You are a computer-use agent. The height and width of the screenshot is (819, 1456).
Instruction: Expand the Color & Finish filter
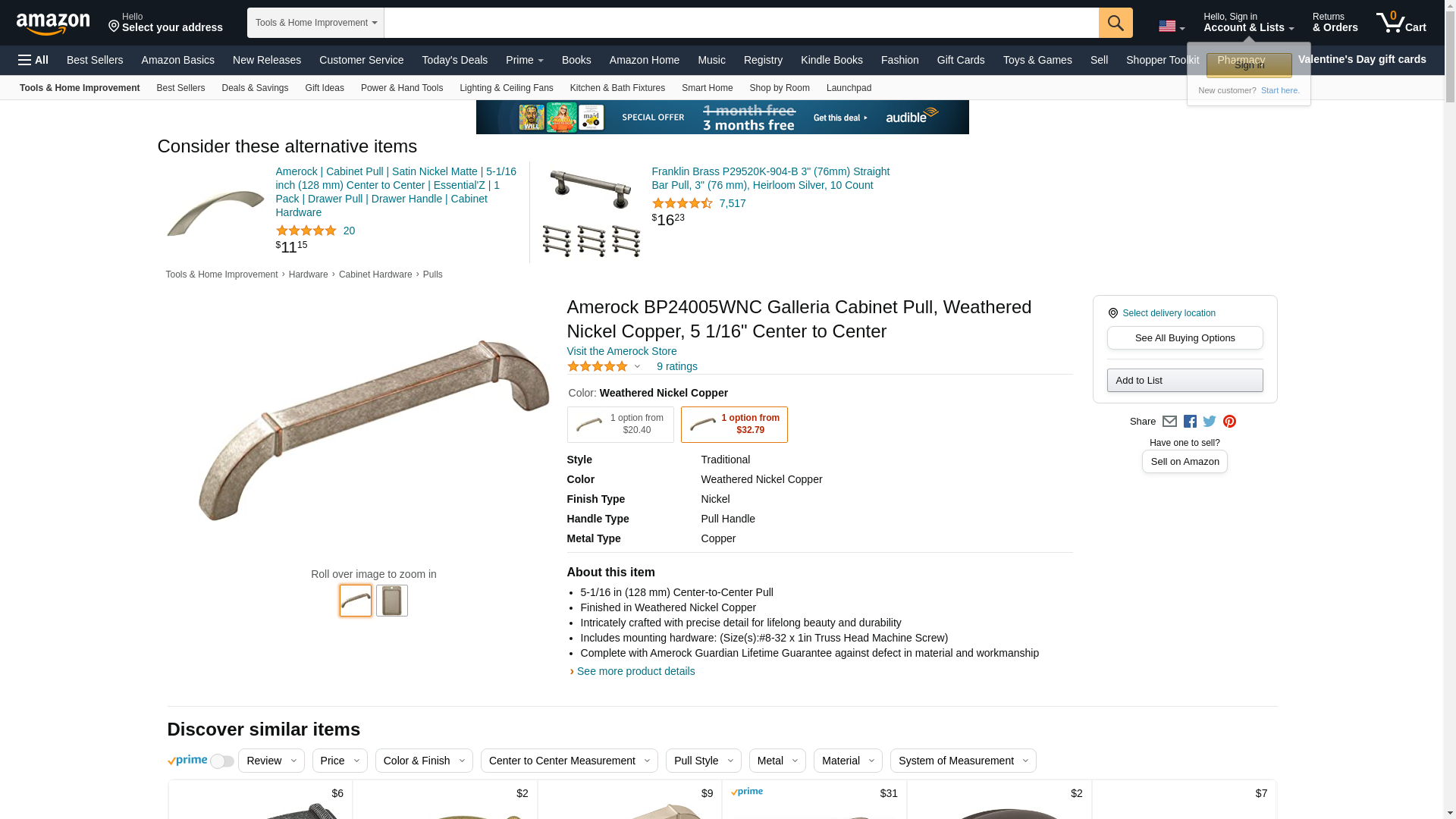coord(424,761)
